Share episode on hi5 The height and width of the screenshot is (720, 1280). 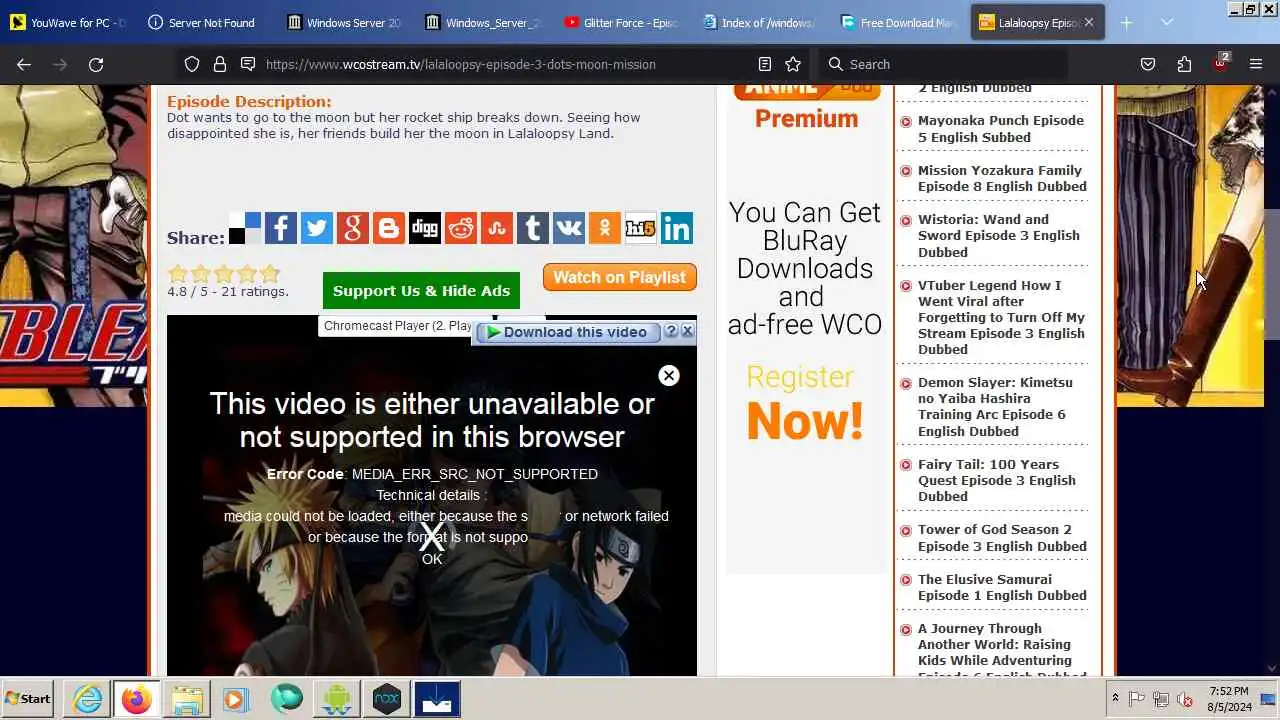pos(641,228)
